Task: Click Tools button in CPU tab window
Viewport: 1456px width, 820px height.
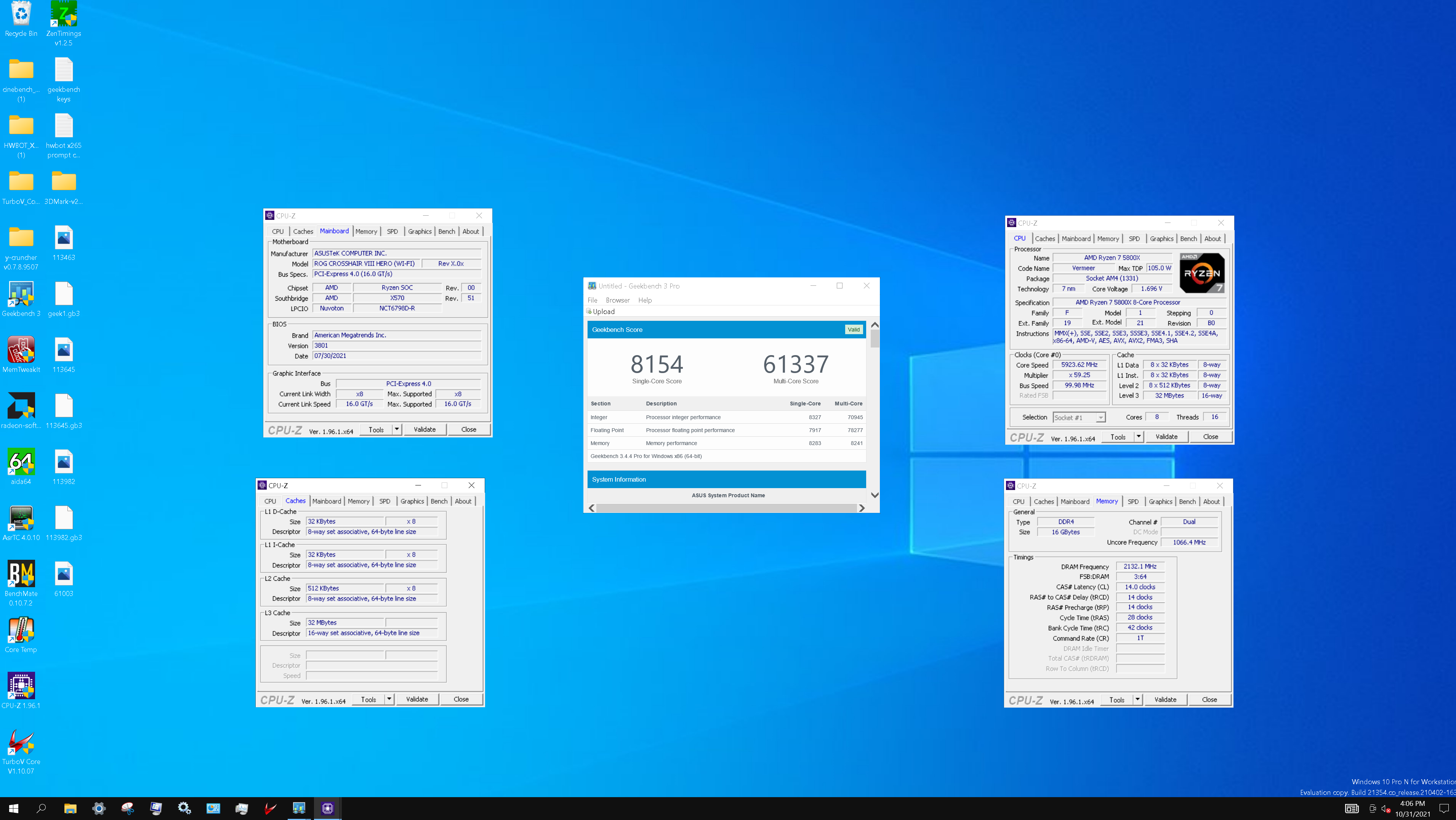Action: [x=1117, y=437]
